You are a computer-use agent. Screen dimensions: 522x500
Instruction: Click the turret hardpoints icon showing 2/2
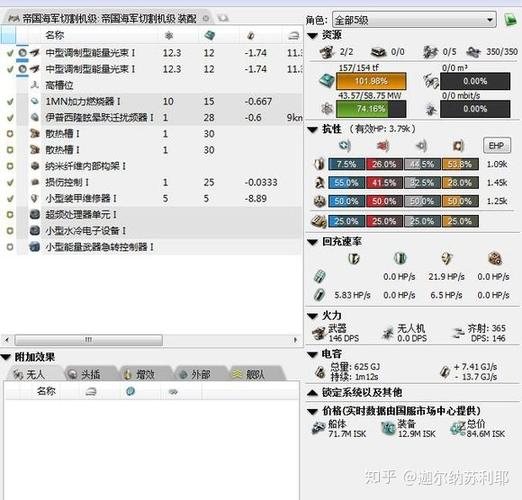coord(327,52)
